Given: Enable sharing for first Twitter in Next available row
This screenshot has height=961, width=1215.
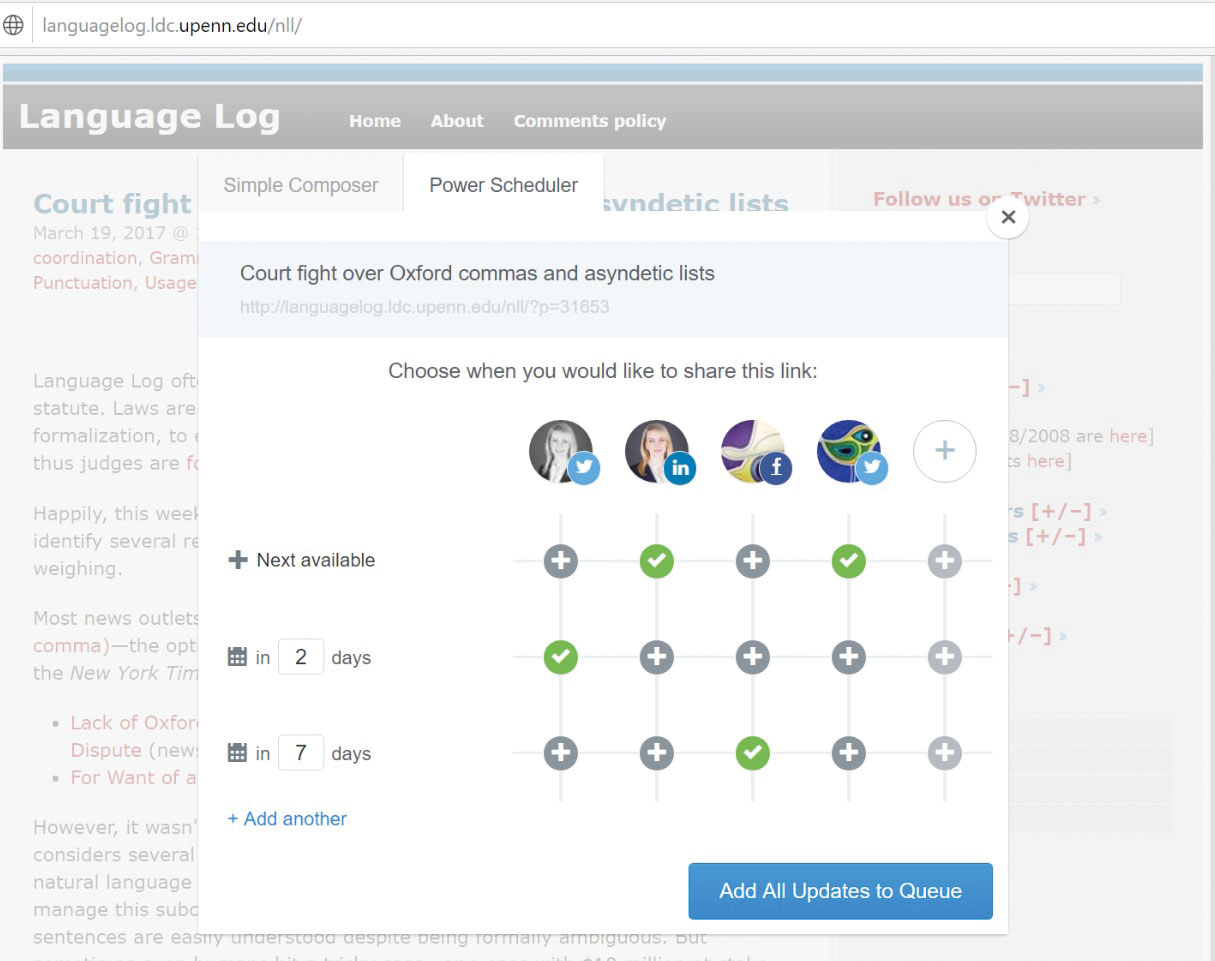Looking at the screenshot, I should pos(560,561).
